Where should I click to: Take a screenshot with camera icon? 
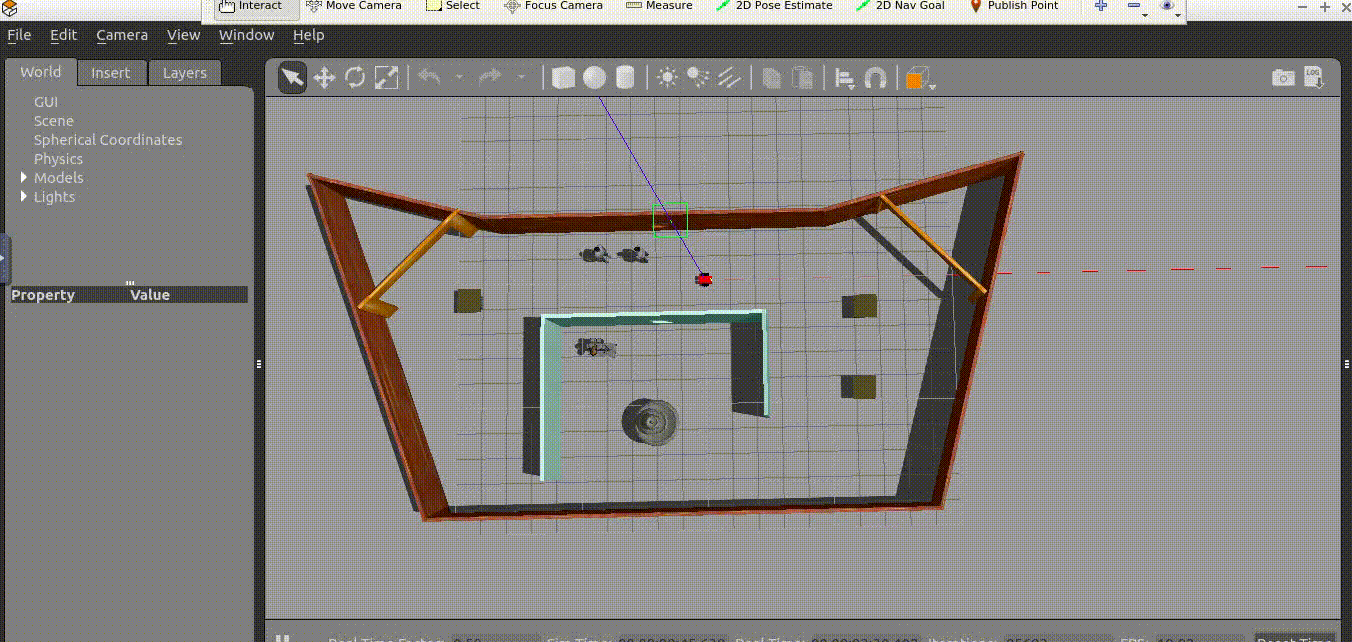1283,78
